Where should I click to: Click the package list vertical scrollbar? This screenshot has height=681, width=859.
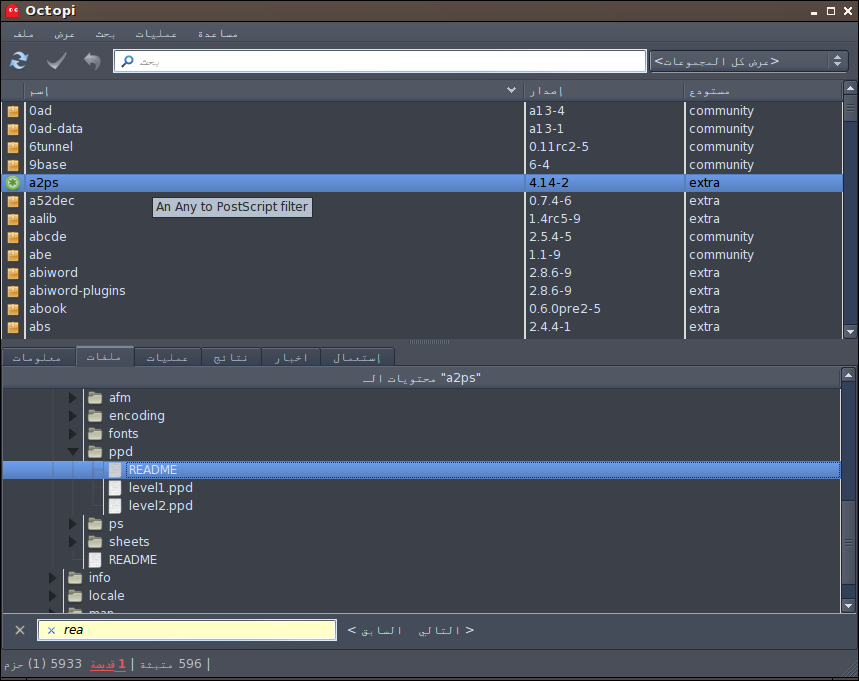click(850, 210)
